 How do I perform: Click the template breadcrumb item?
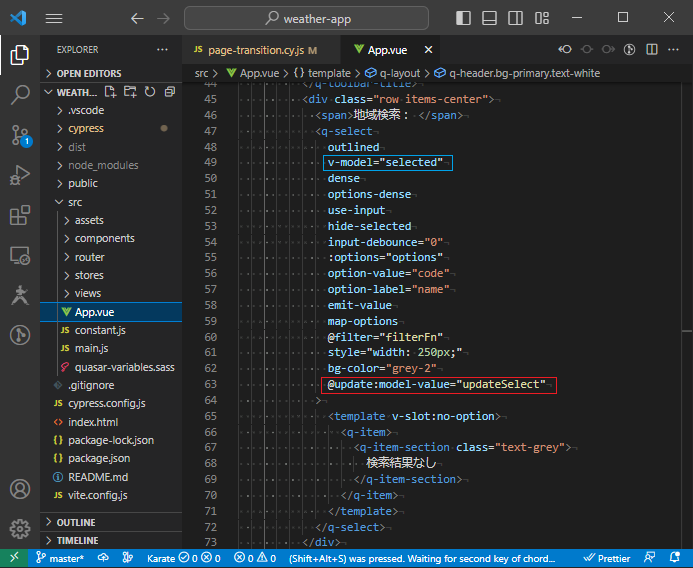pos(322,73)
